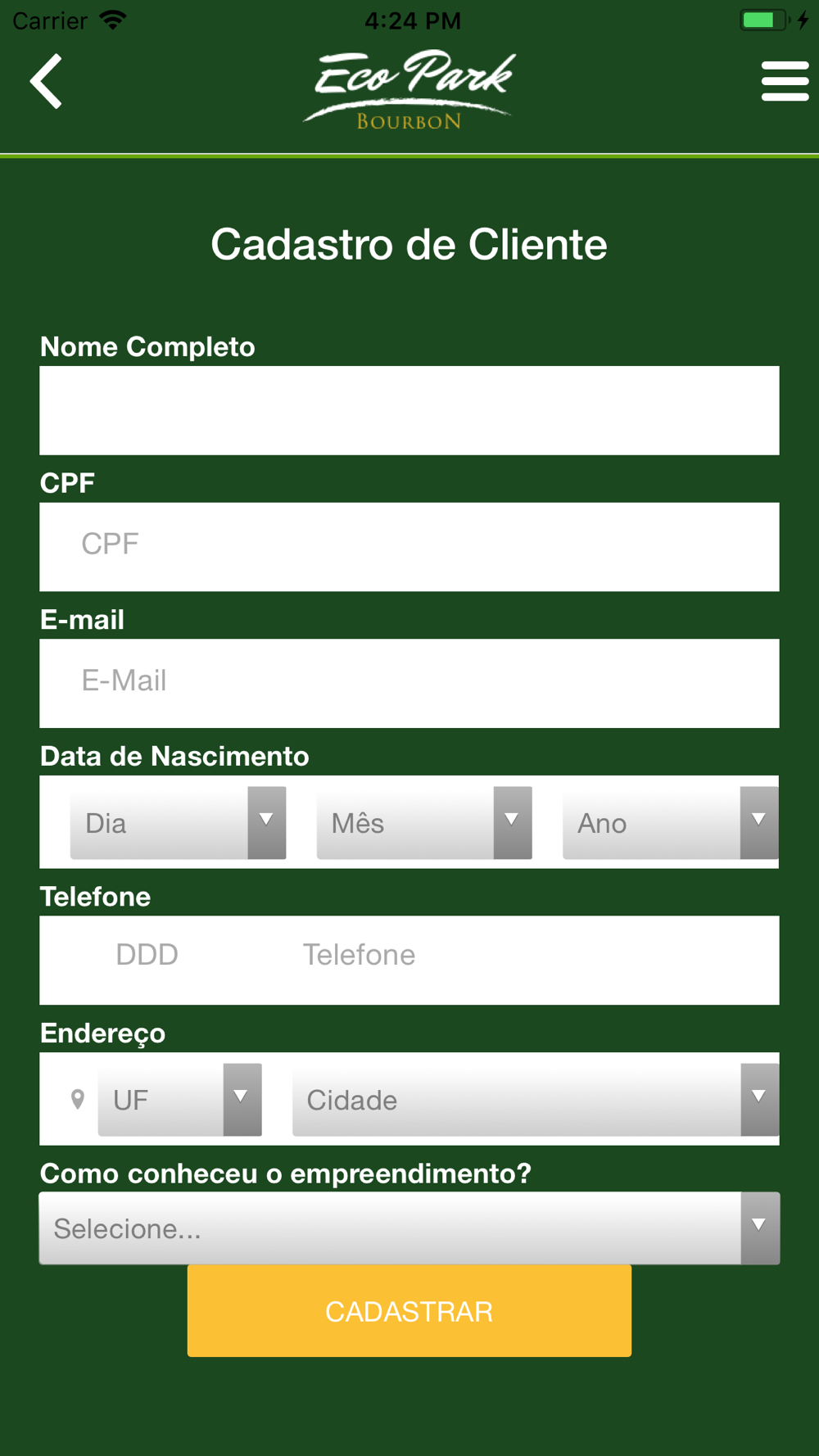This screenshot has width=819, height=1456.
Task: Select the E-Mail input field
Action: (409, 683)
